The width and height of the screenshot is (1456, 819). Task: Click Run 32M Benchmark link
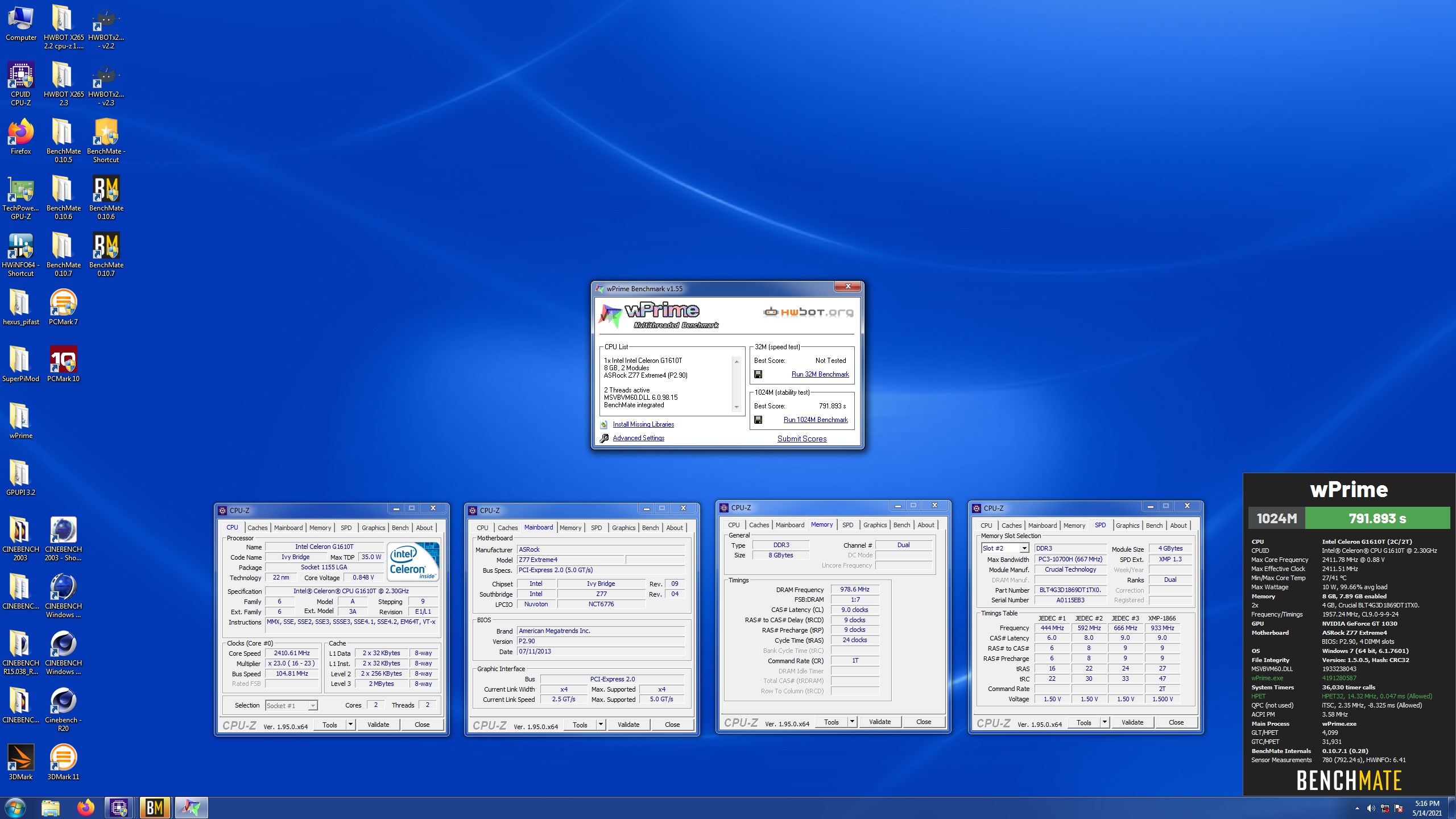(x=820, y=374)
